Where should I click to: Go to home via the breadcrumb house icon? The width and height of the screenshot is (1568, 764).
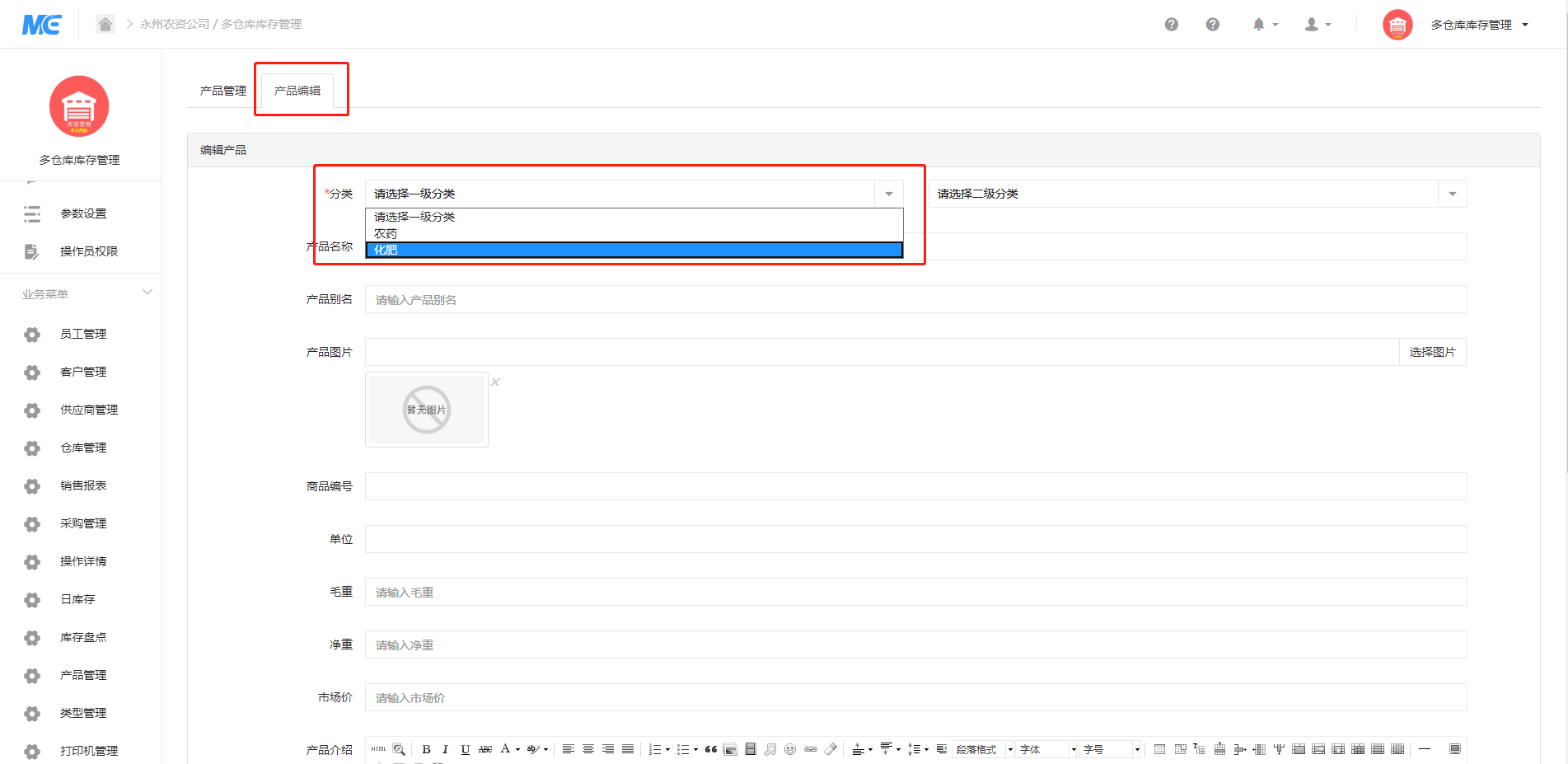pyautogui.click(x=105, y=24)
